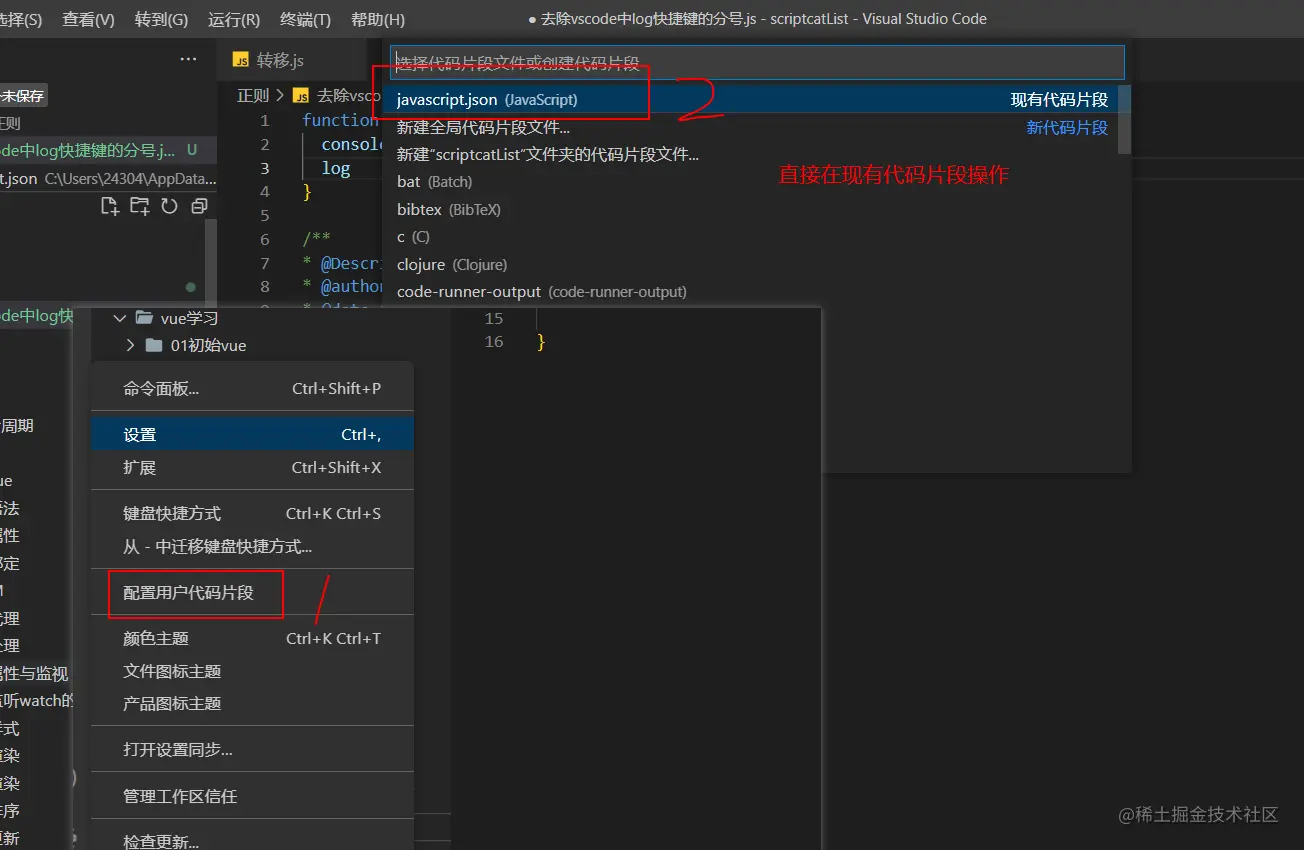Select bat (Batch) in the snippet list

coord(749,182)
